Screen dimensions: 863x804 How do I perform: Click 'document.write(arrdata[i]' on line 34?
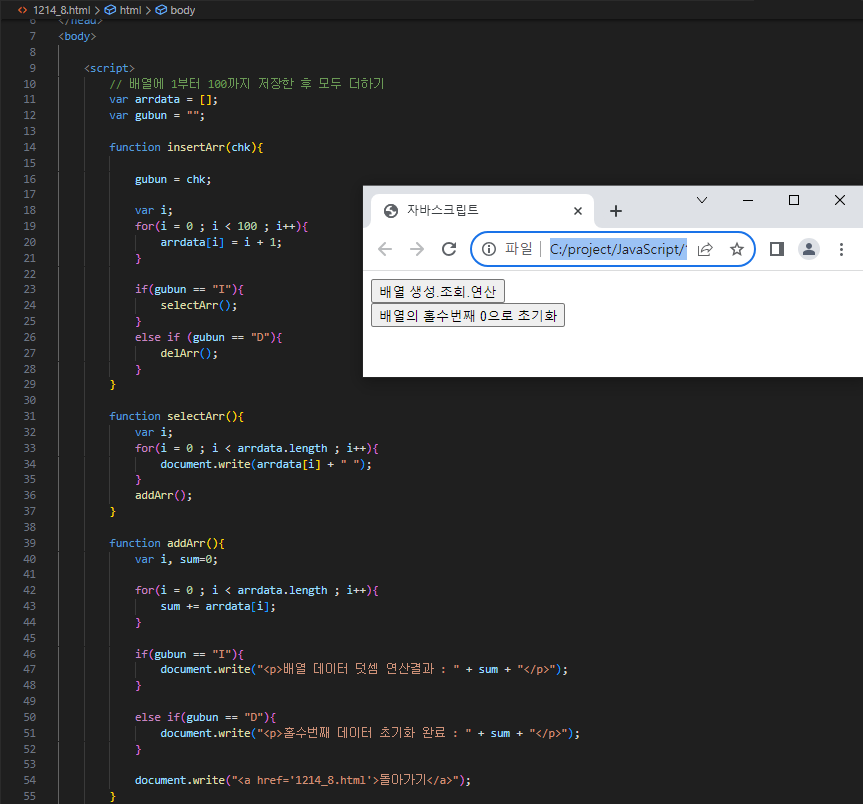point(240,464)
